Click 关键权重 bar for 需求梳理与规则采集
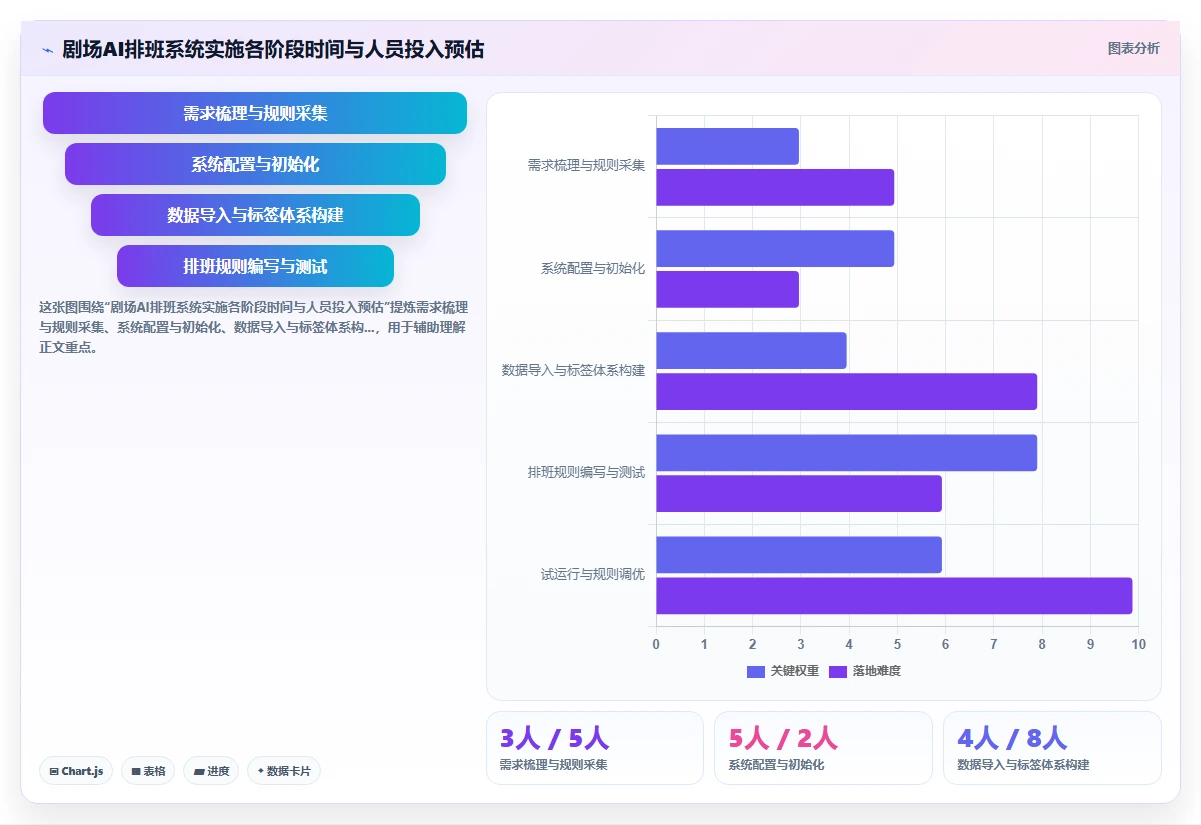1201x825 pixels. (728, 146)
